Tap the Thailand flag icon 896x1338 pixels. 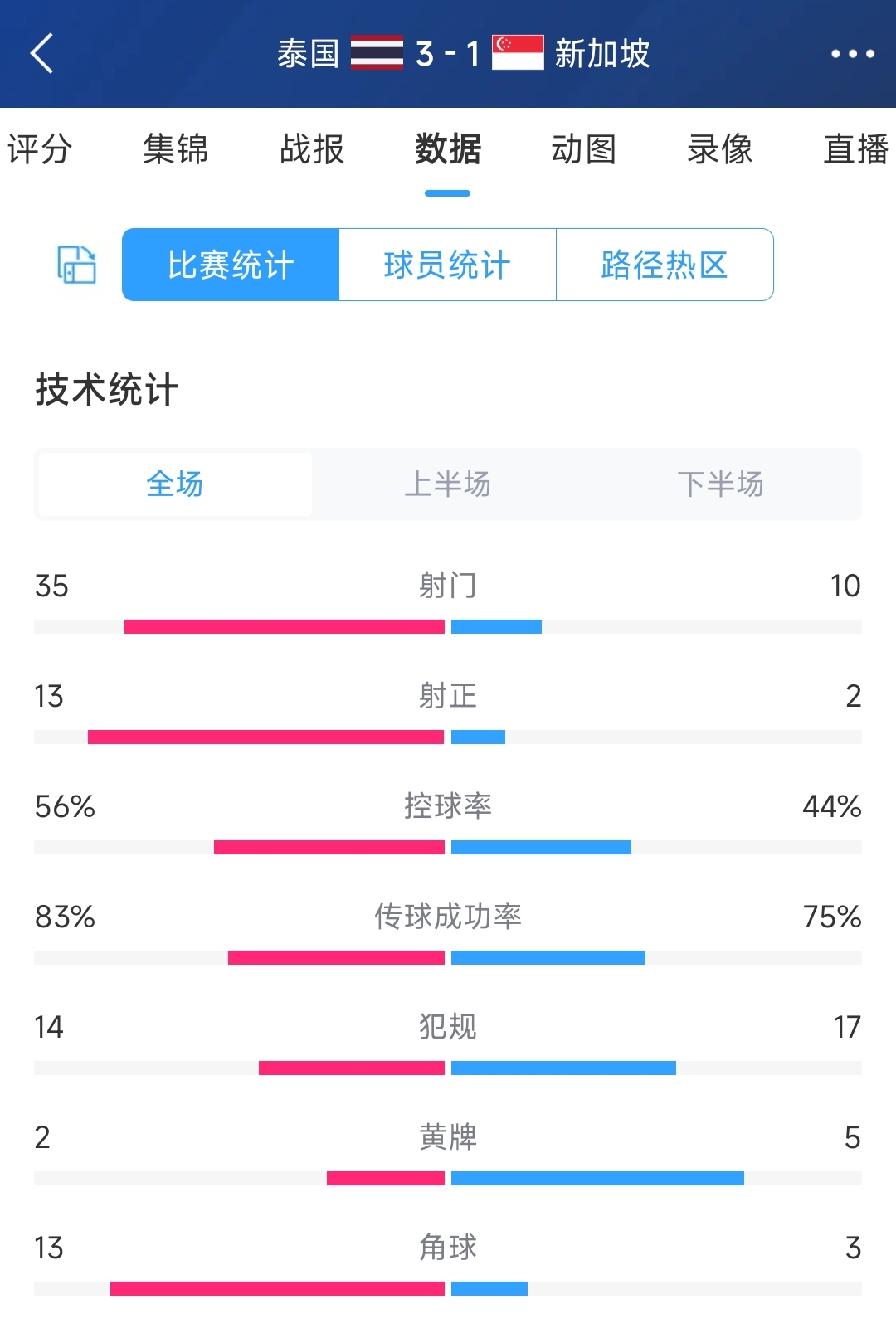click(377, 53)
